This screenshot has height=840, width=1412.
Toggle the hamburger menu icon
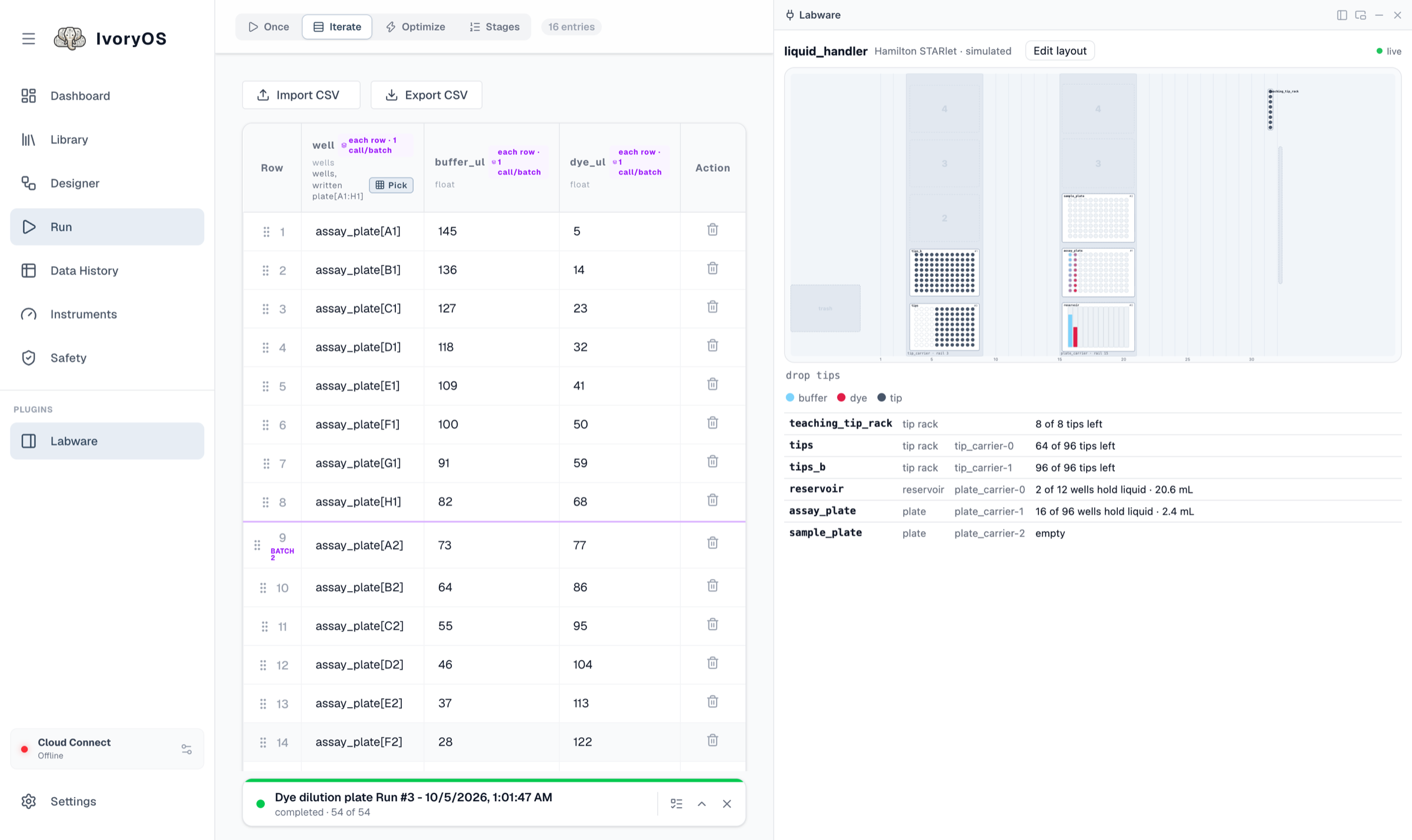point(28,39)
